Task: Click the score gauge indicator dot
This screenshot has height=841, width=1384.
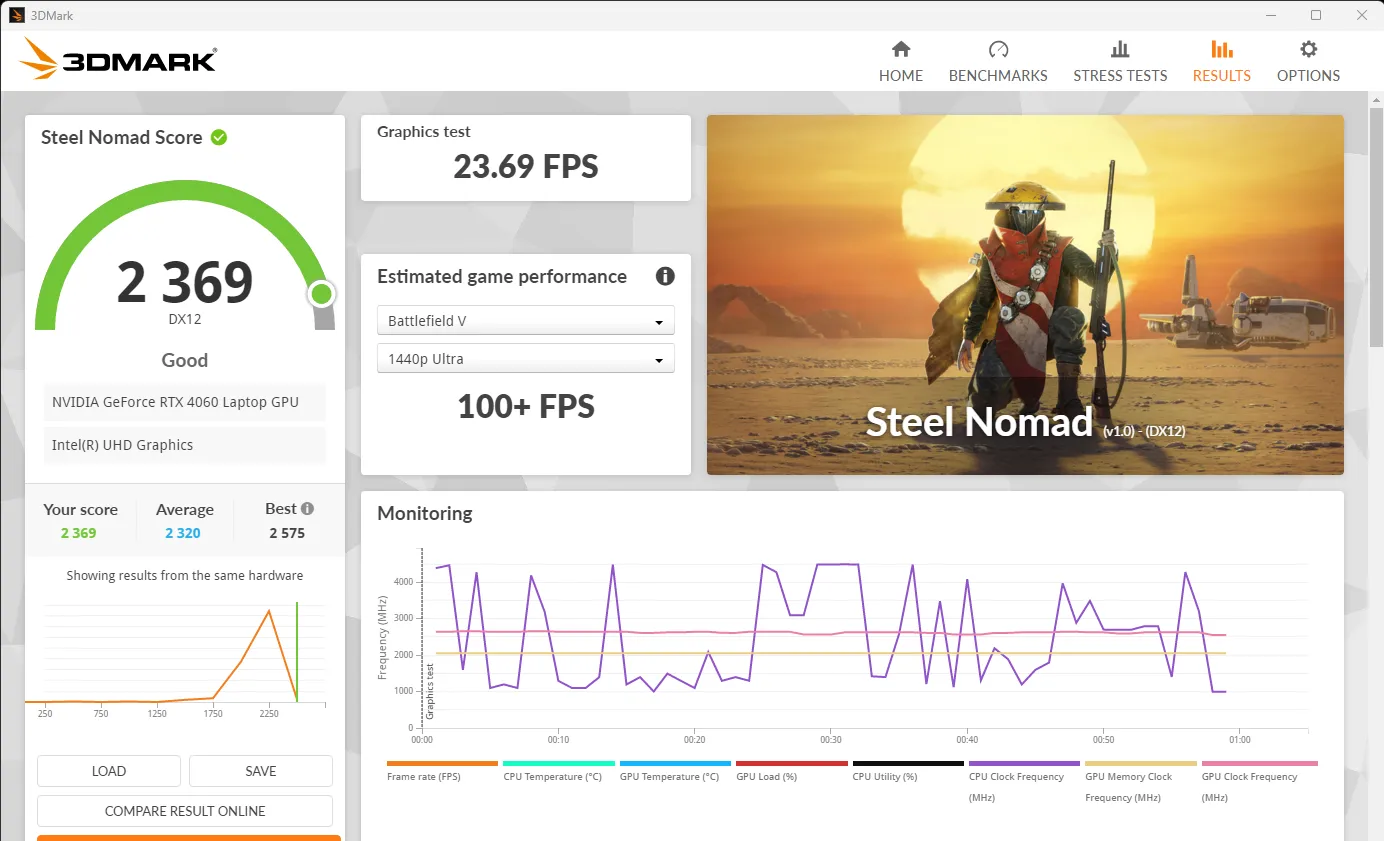Action: coord(321,294)
